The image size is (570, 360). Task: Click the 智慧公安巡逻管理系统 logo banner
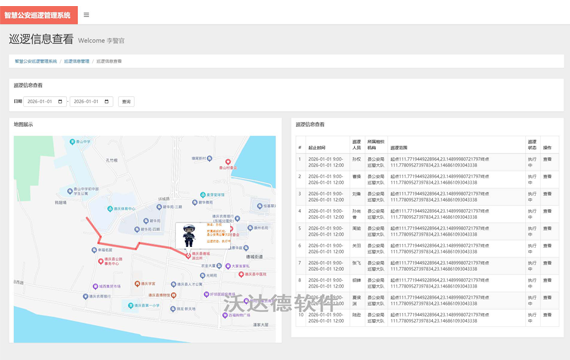(x=39, y=15)
